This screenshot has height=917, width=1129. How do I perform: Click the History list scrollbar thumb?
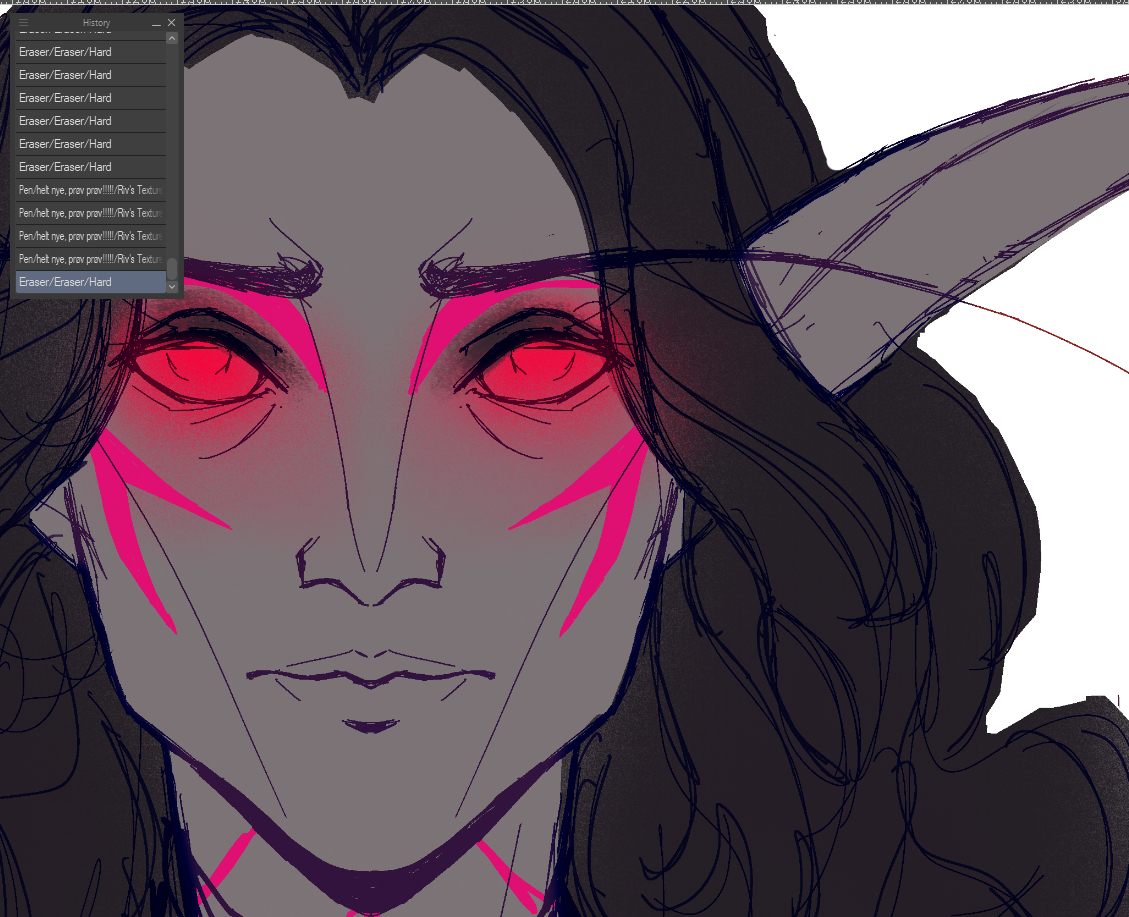[x=172, y=268]
